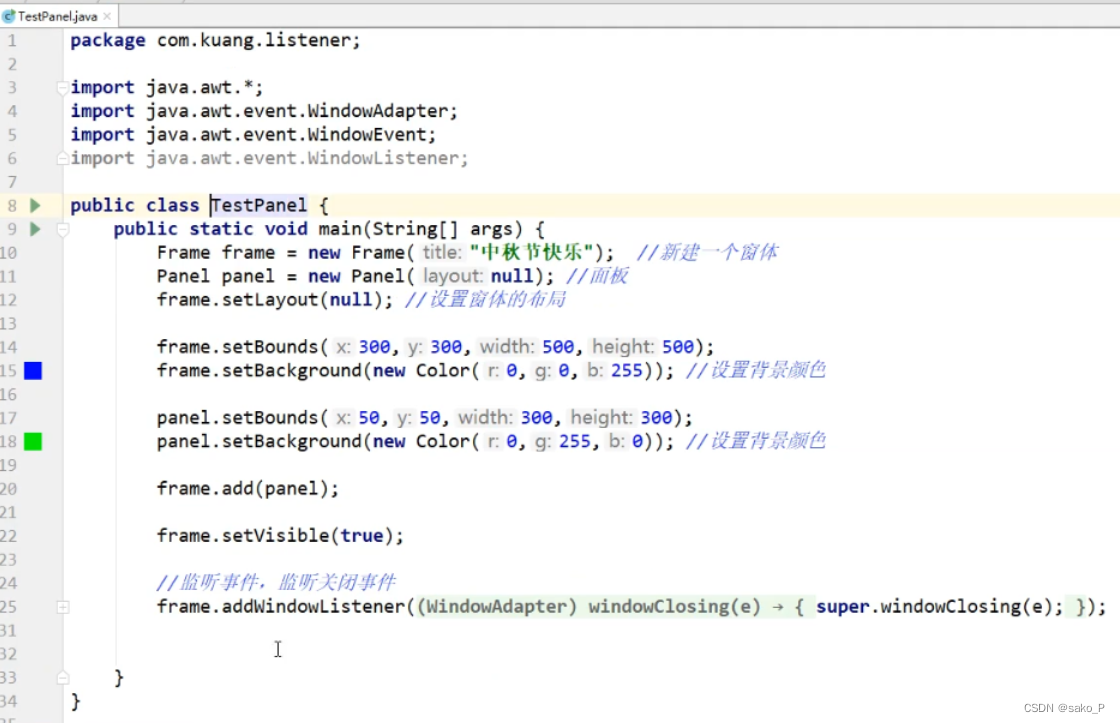Click the class name TestPanel in declaration

259,206
